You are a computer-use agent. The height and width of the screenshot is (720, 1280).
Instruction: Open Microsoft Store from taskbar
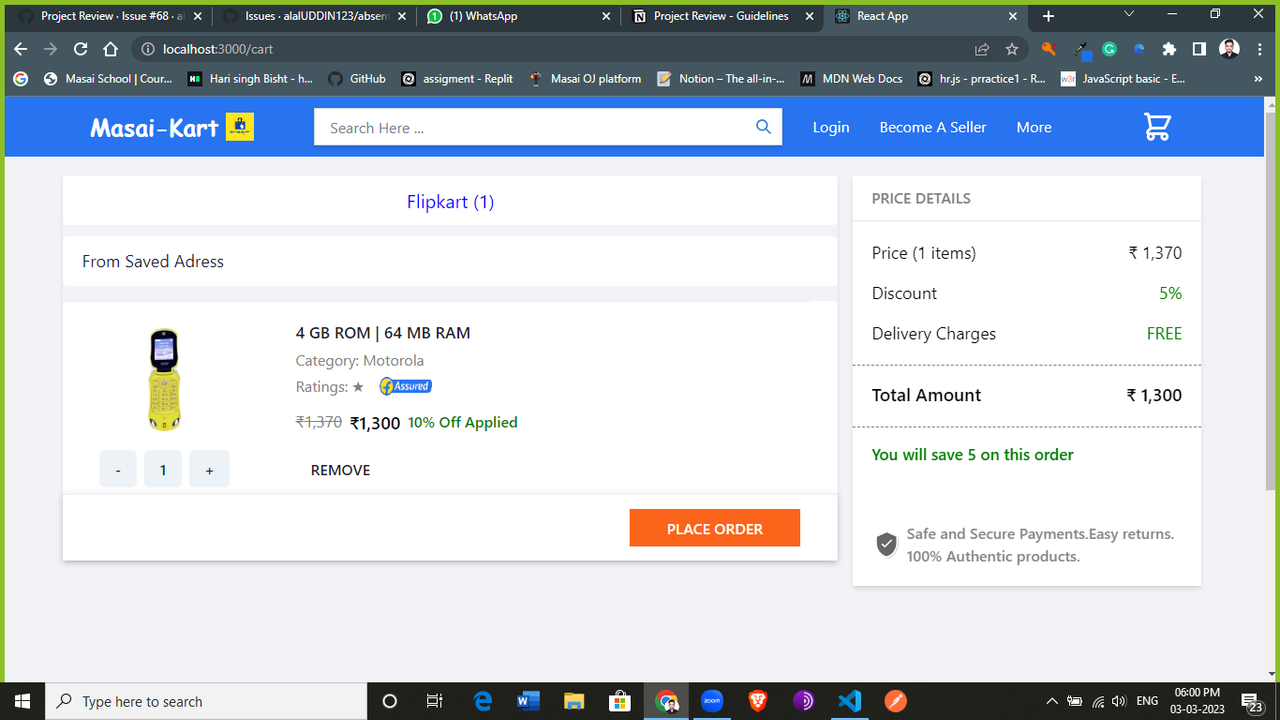click(619, 701)
